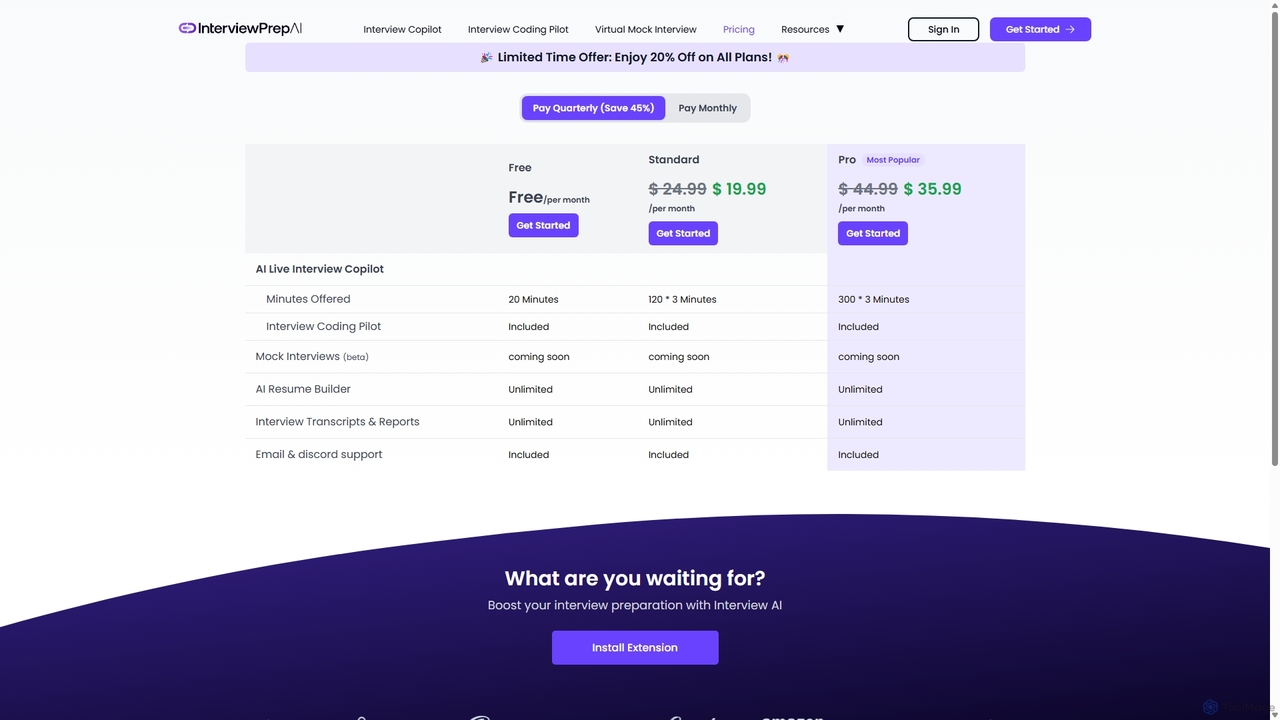Click Get Started under Pro plan
The image size is (1280, 720).
point(873,233)
